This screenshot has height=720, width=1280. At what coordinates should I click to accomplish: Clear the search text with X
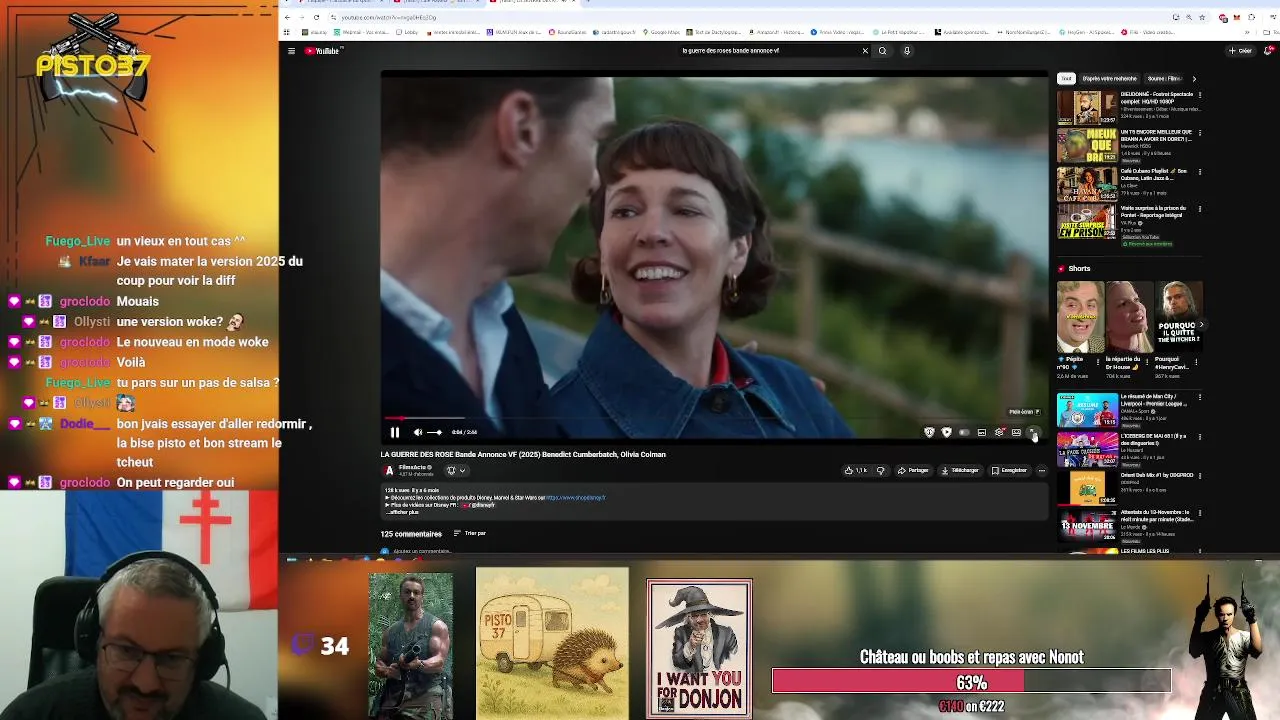[865, 51]
